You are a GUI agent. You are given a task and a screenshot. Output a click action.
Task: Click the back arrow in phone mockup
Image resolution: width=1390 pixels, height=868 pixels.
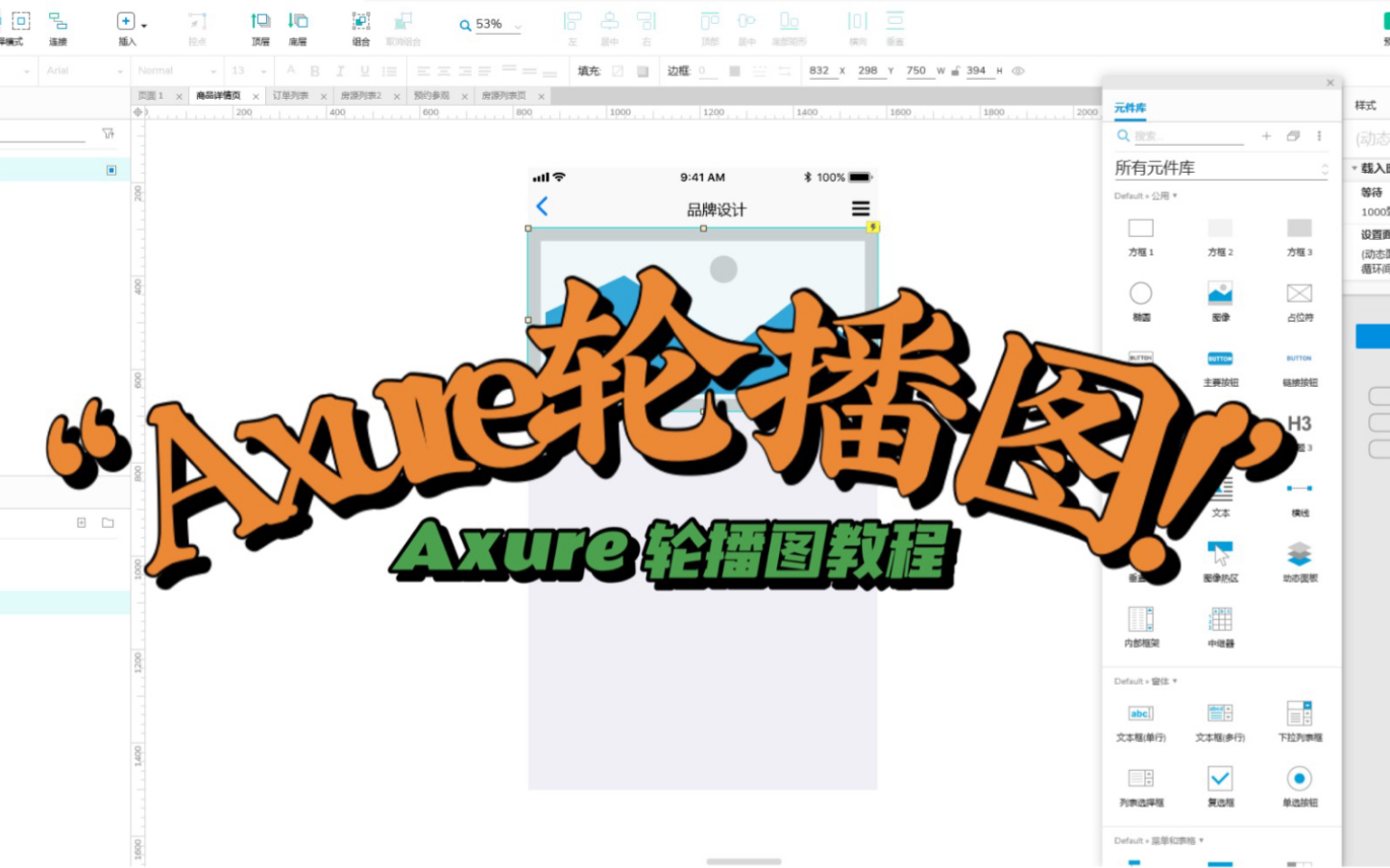tap(542, 206)
